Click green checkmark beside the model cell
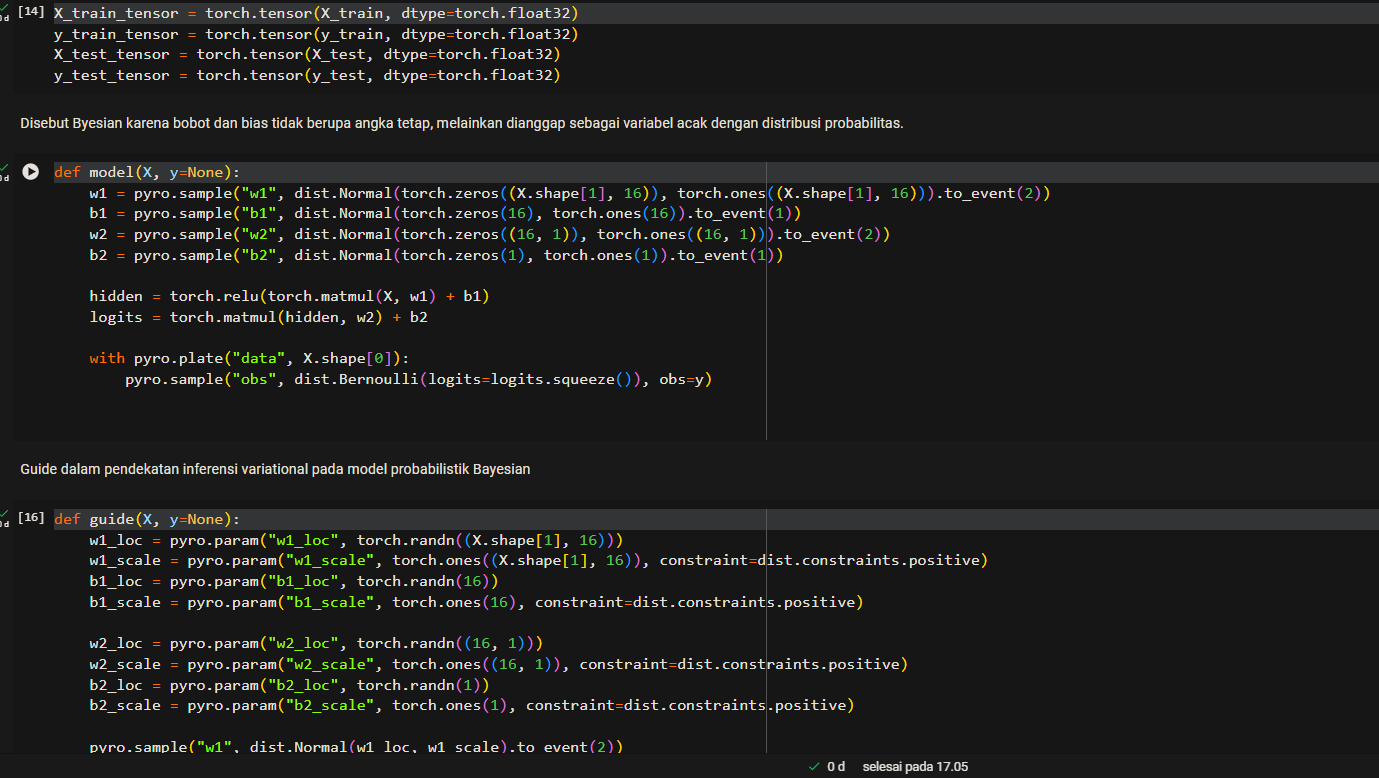The height and width of the screenshot is (778, 1379). (4, 167)
